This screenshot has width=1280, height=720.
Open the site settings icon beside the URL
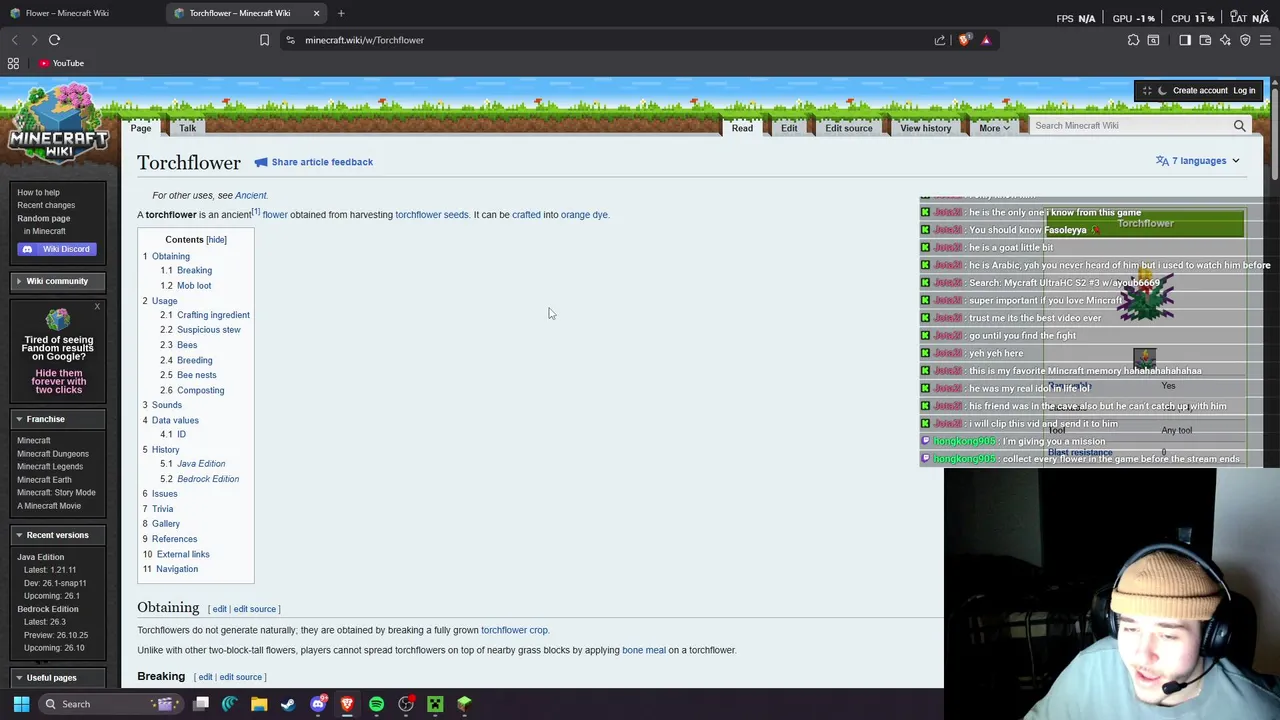(x=290, y=40)
